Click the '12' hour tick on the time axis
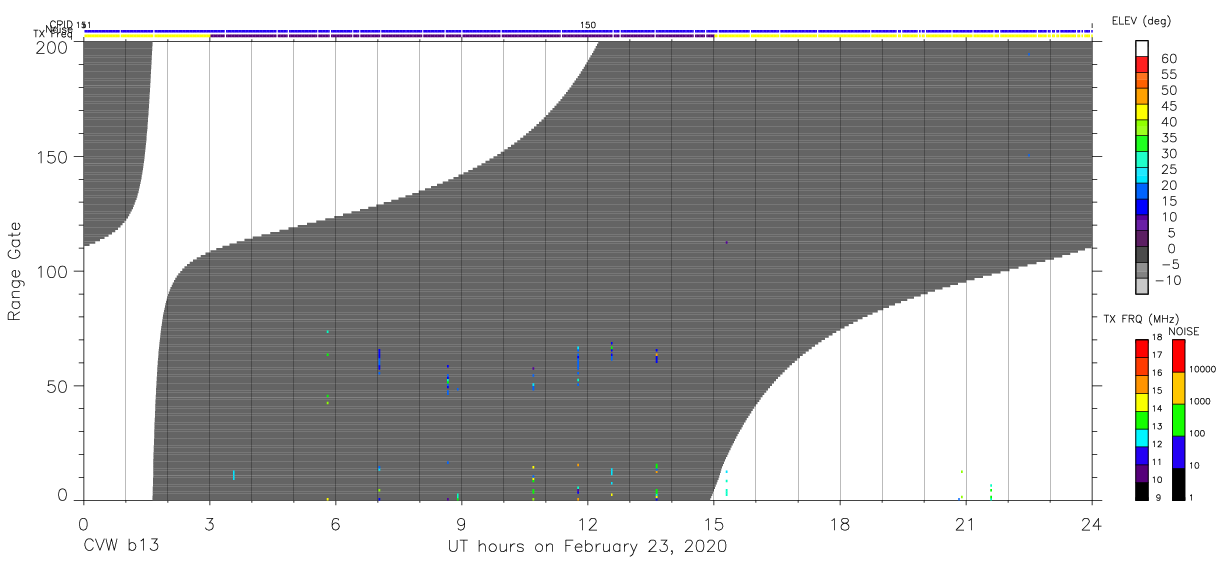The height and width of the screenshot is (567, 1228). point(587,523)
